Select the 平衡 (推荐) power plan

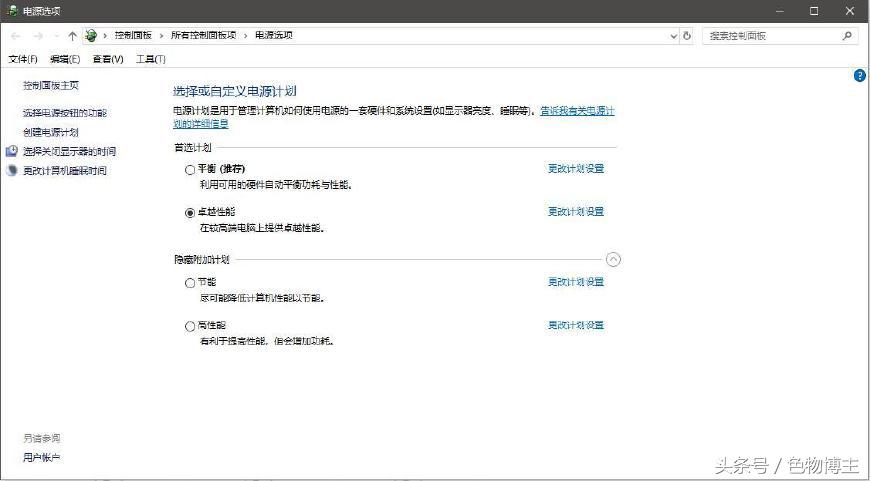pos(190,170)
